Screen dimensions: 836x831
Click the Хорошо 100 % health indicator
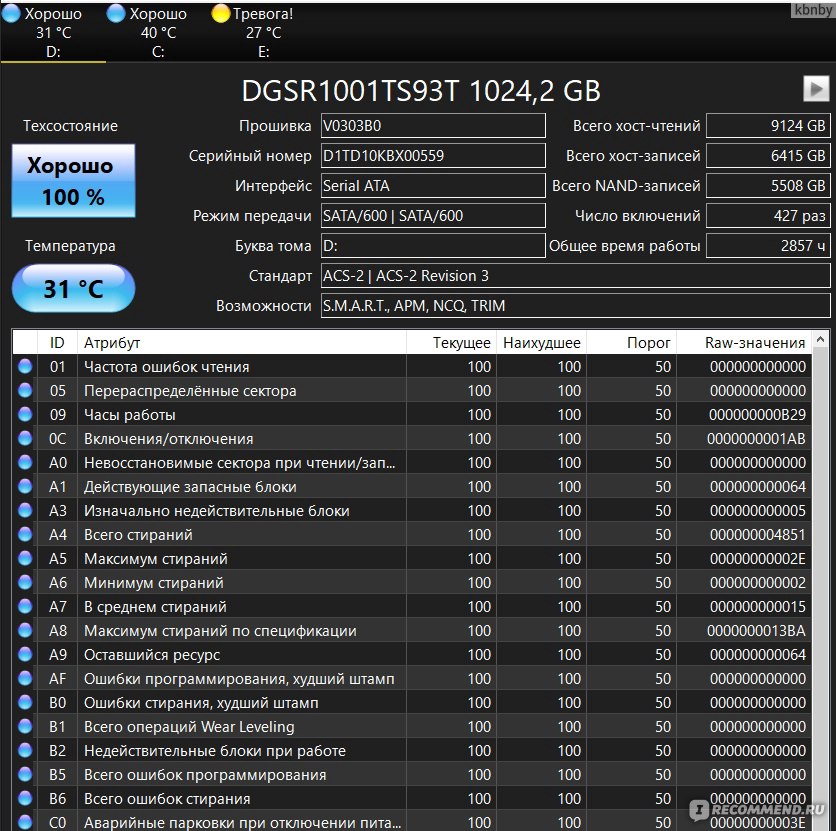coord(72,181)
